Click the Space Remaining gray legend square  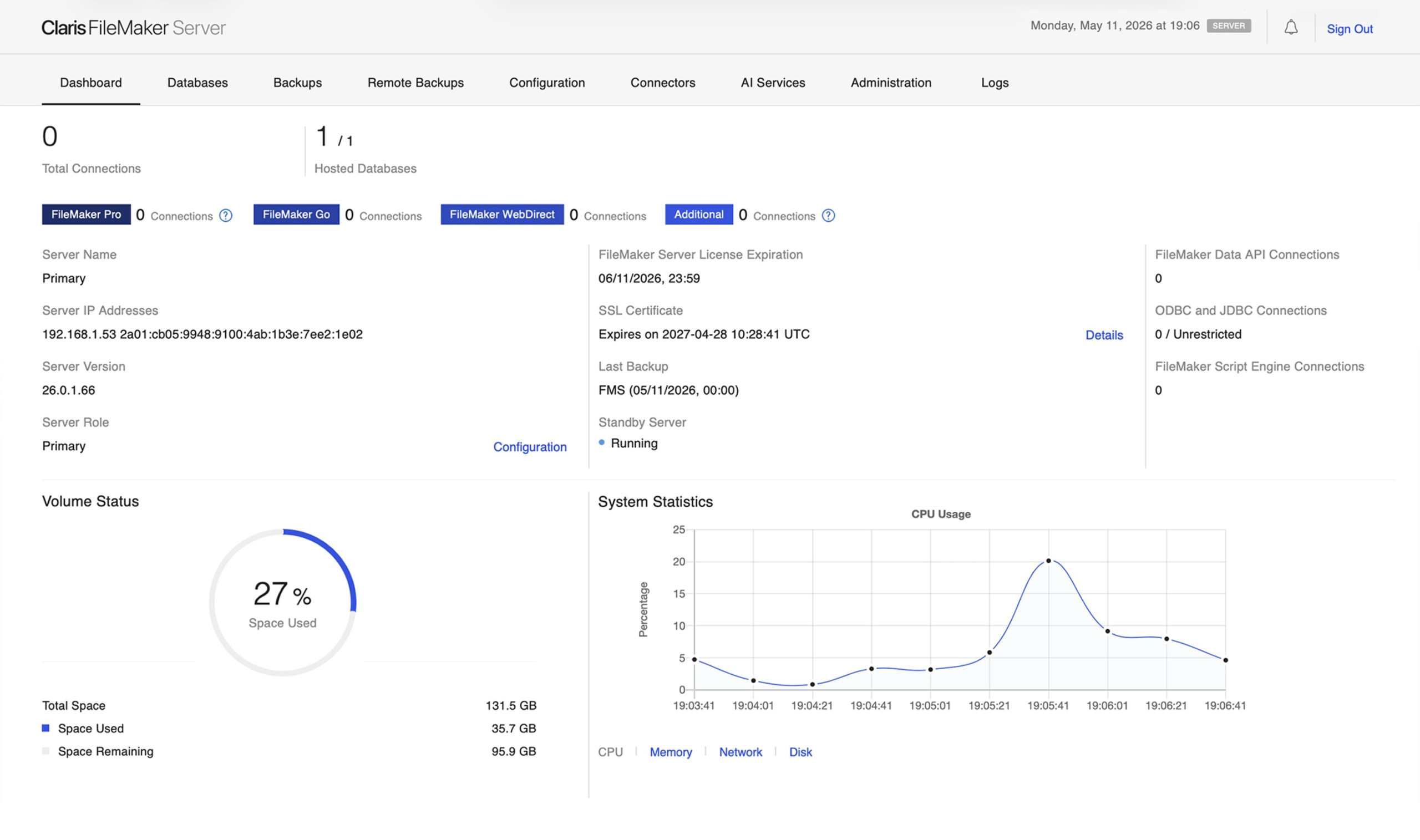46,751
